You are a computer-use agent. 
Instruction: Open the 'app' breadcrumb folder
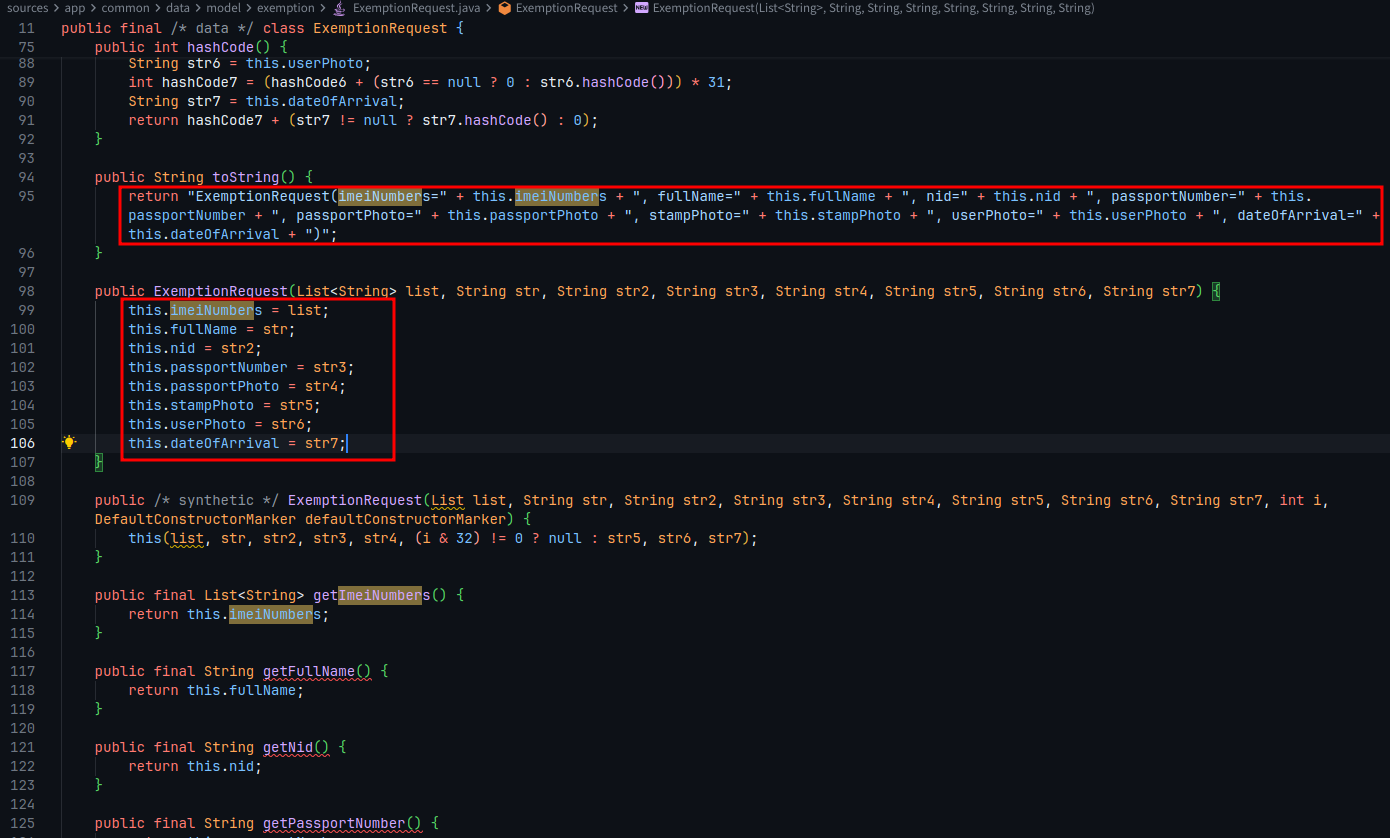[75, 8]
